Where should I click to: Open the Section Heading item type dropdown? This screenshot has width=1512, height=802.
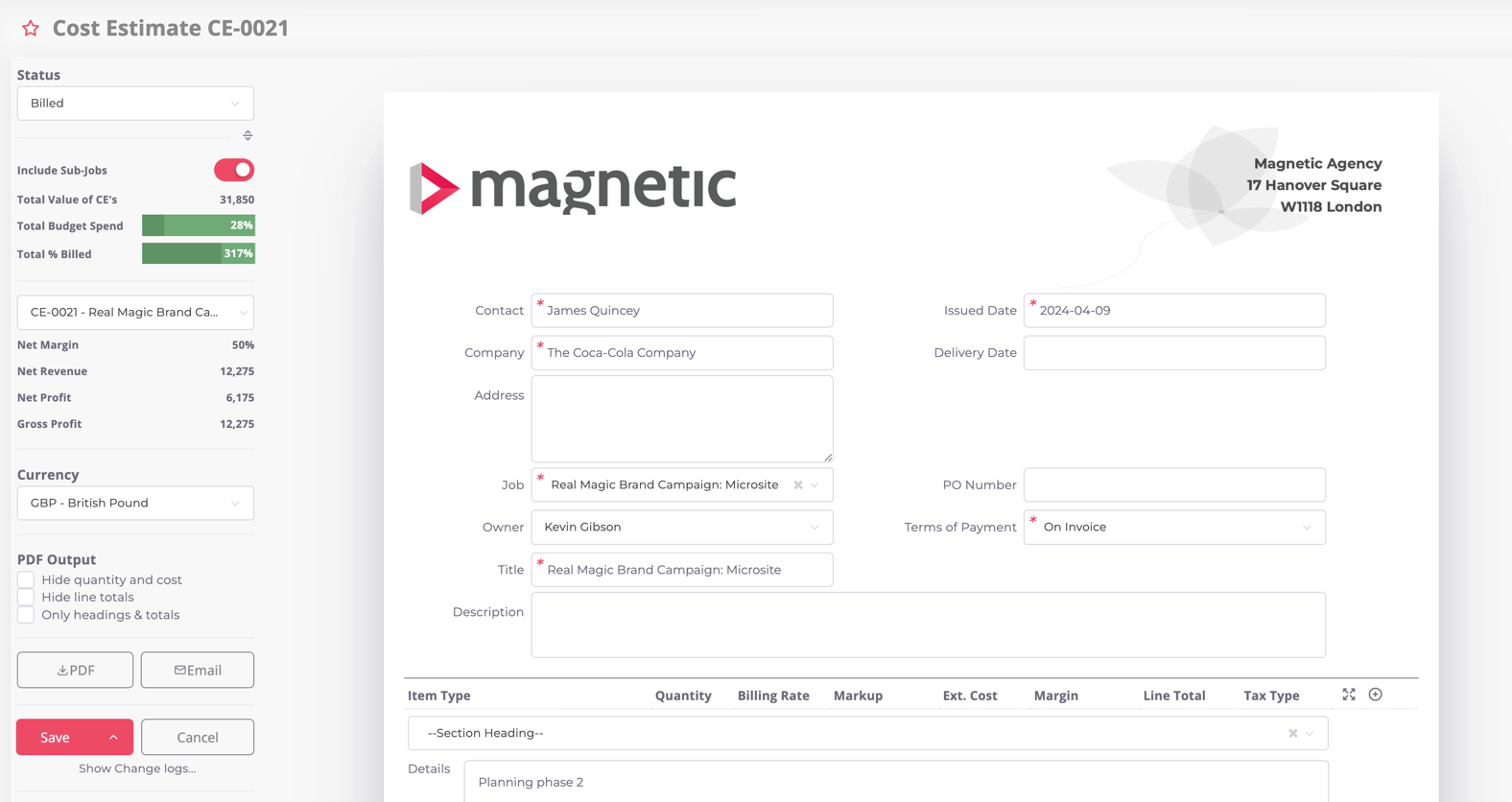pos(868,734)
